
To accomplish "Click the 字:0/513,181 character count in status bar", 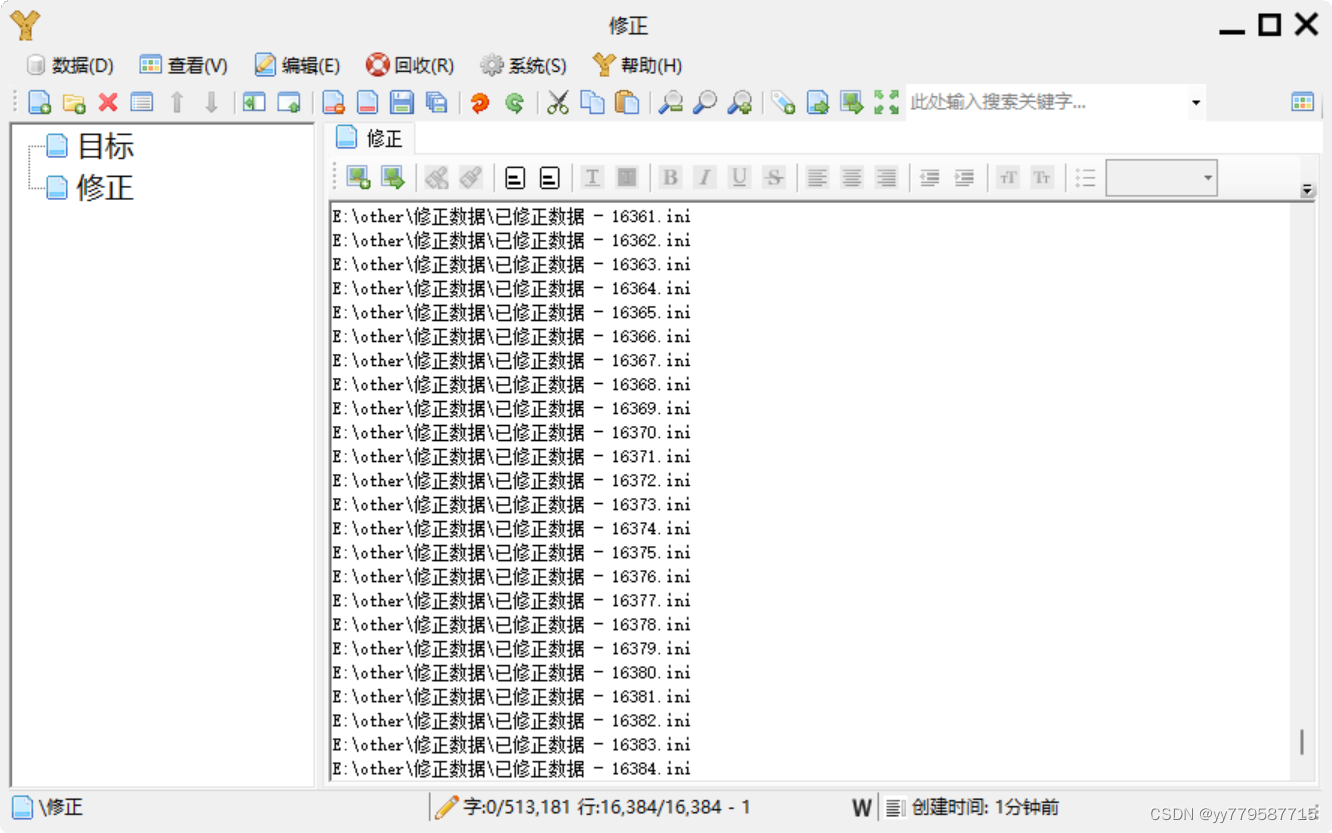I will click(x=516, y=808).
